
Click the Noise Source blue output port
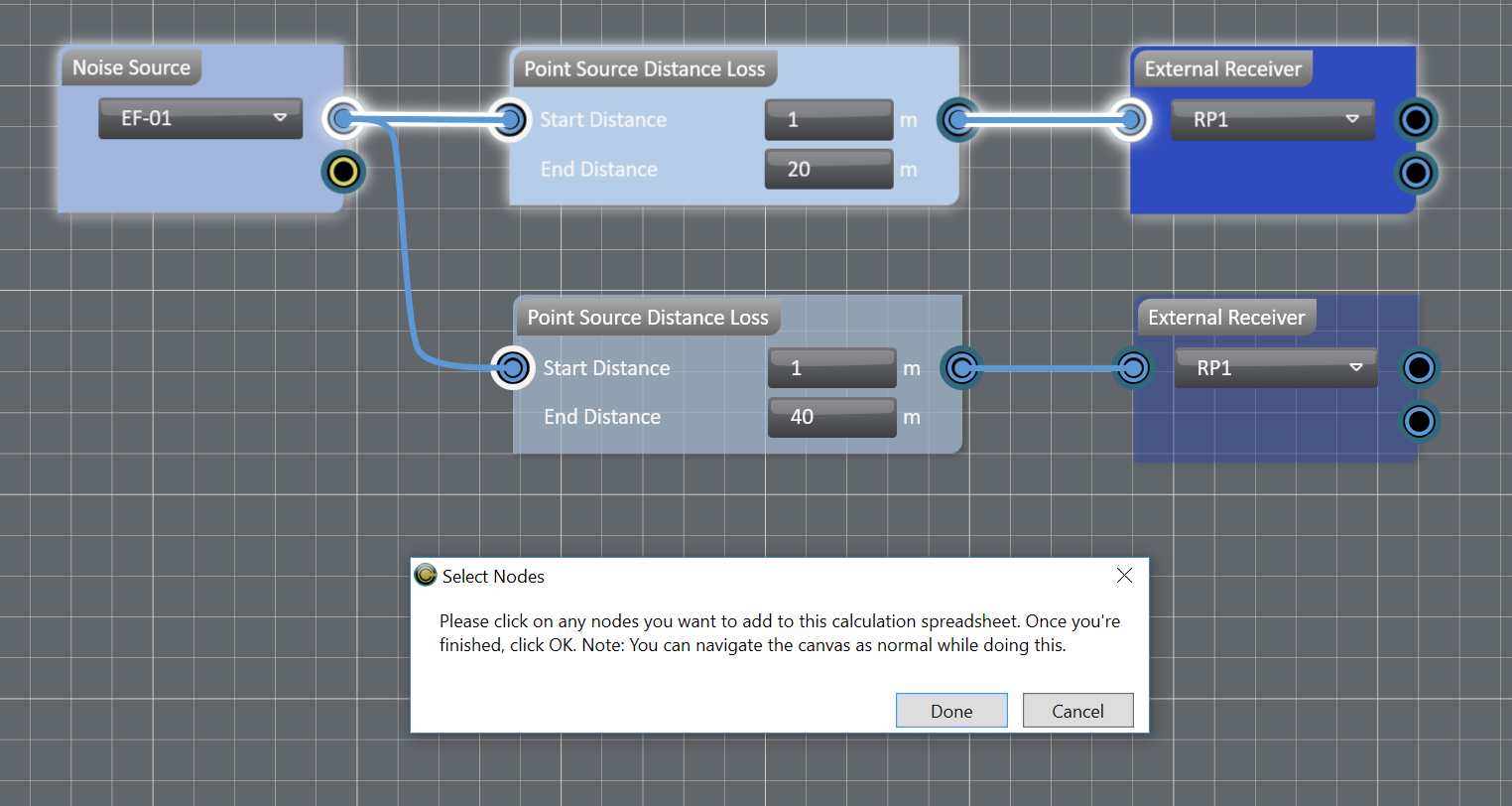click(343, 119)
